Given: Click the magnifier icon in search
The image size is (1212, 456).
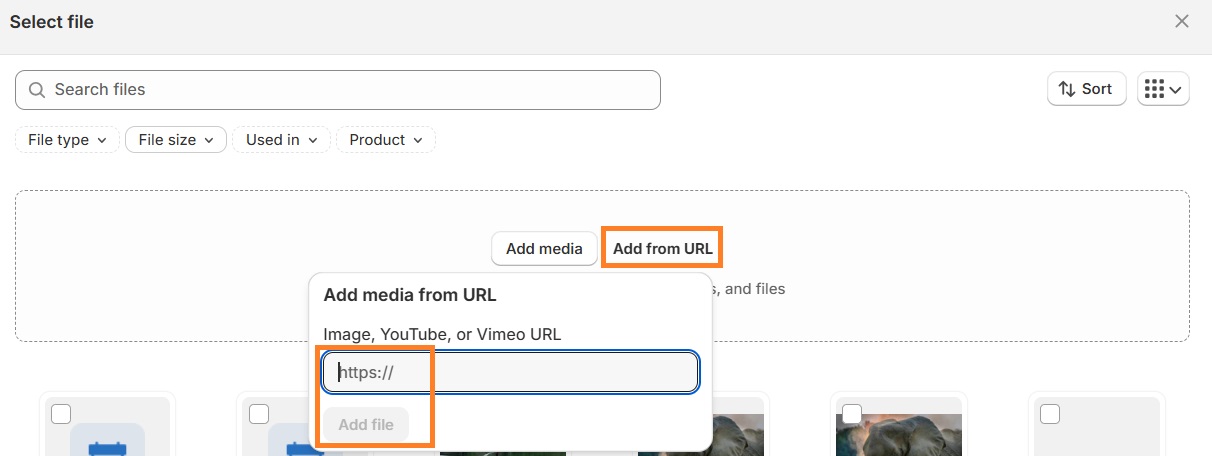Looking at the screenshot, I should coord(37,90).
